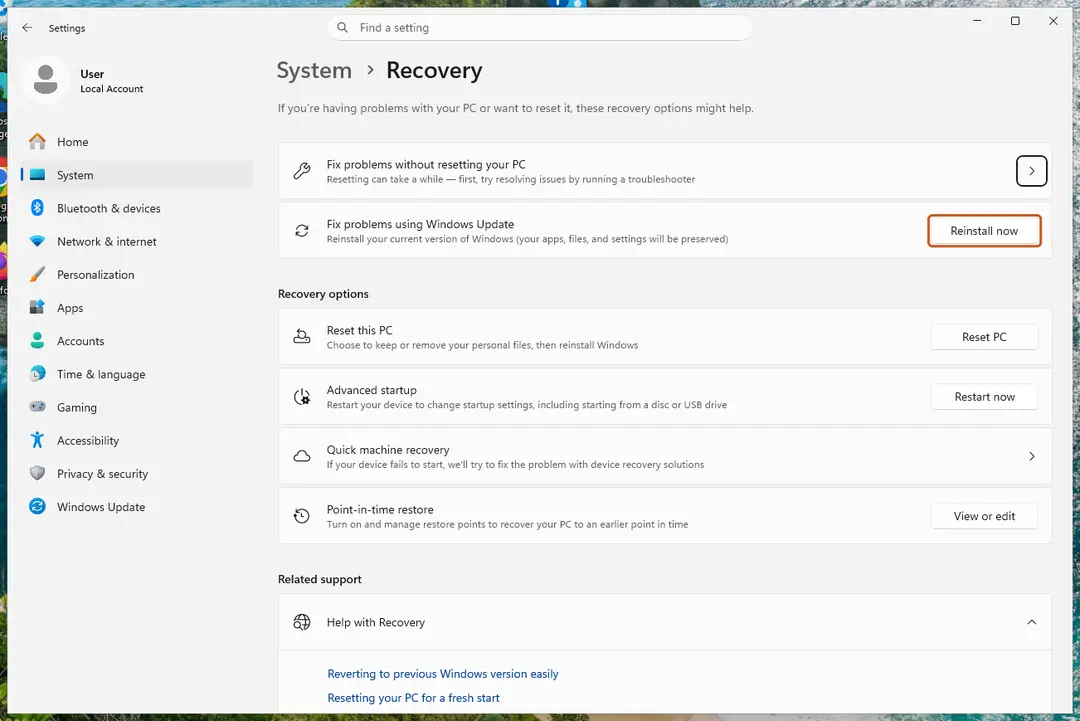Select Apps label in the sidebar

(x=70, y=307)
